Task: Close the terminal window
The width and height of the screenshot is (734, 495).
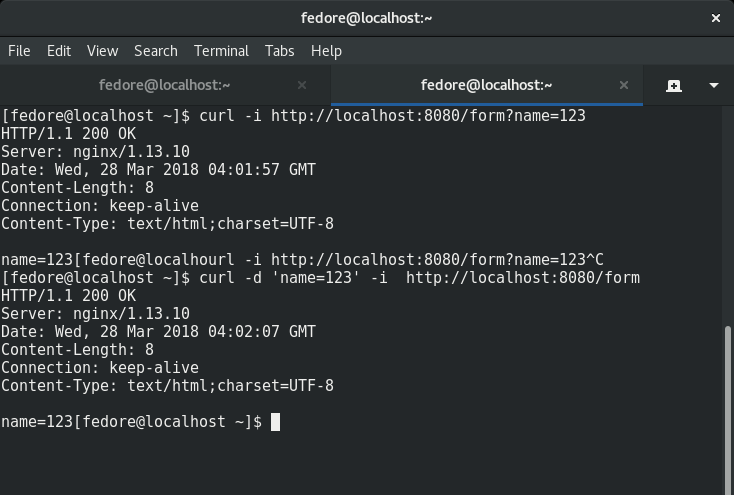Action: [x=716, y=18]
